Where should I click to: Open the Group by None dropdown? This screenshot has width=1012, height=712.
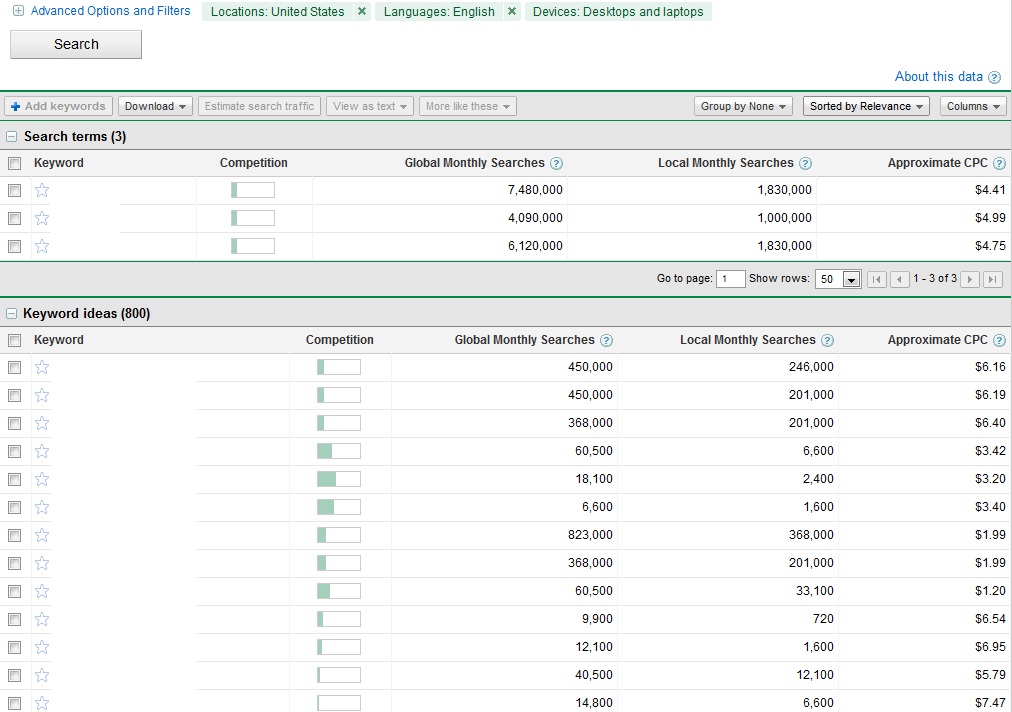743,107
